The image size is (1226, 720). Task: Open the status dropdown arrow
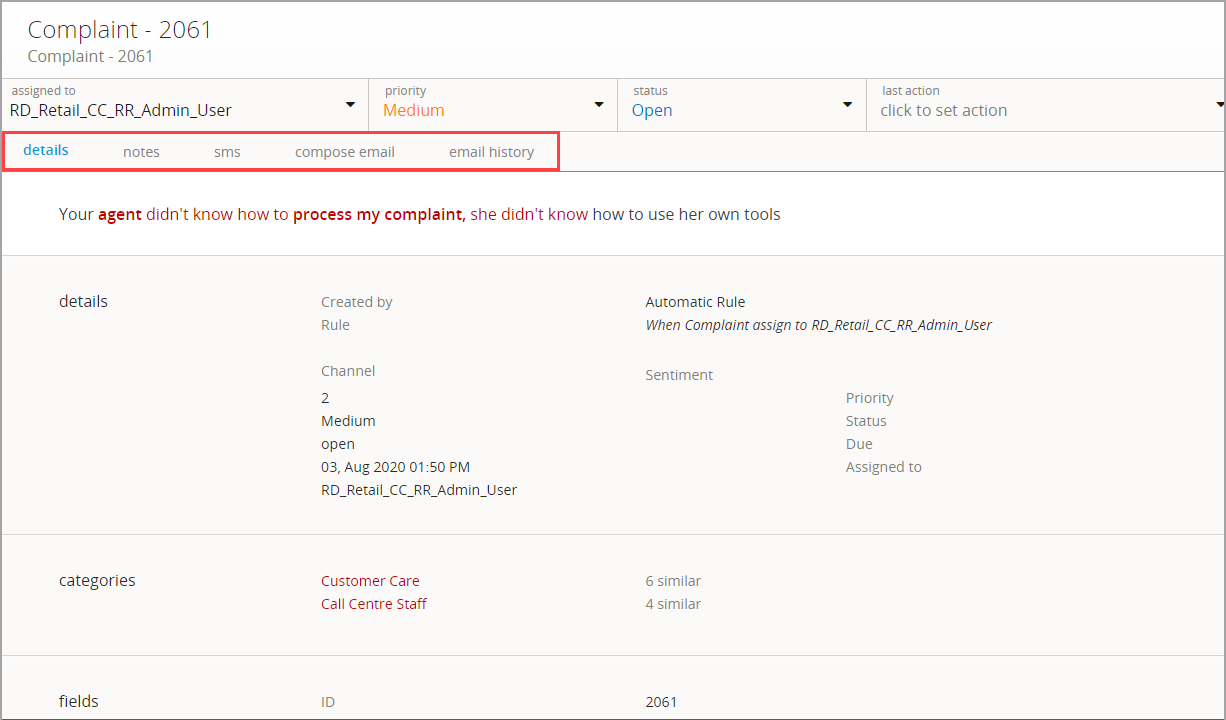[x=847, y=105]
